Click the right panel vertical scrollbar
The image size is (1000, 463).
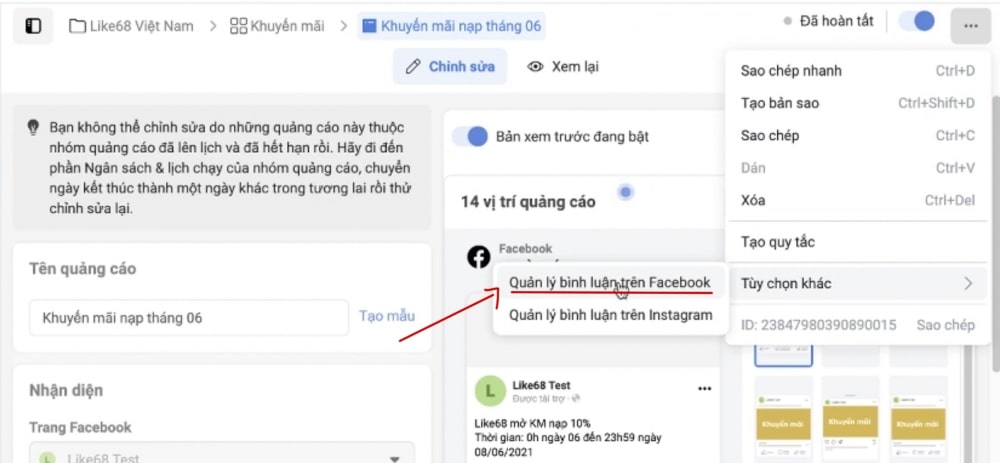(996, 233)
